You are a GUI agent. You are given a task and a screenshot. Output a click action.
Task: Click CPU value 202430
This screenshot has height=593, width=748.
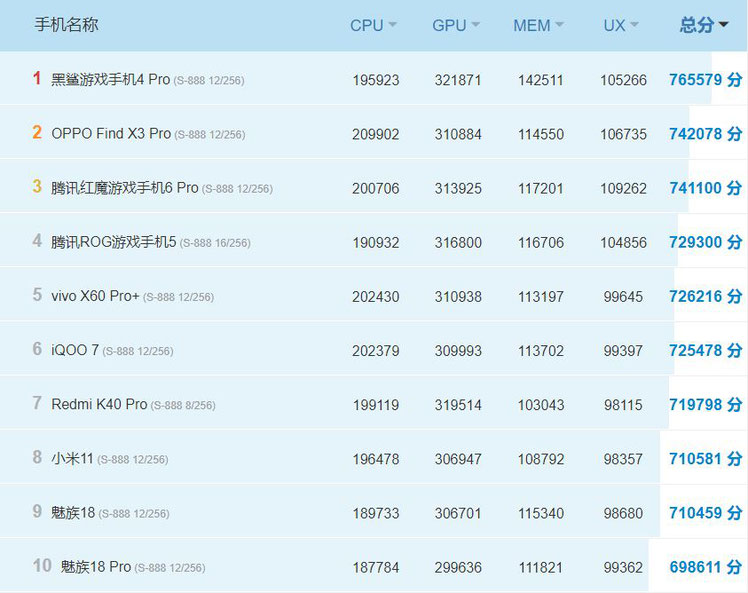point(376,297)
